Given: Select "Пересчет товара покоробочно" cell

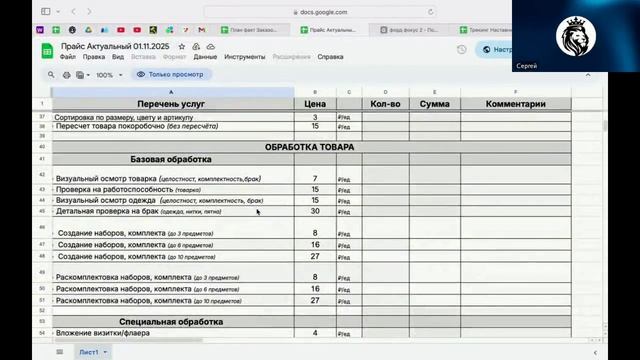Looking at the screenshot, I should (173, 127).
